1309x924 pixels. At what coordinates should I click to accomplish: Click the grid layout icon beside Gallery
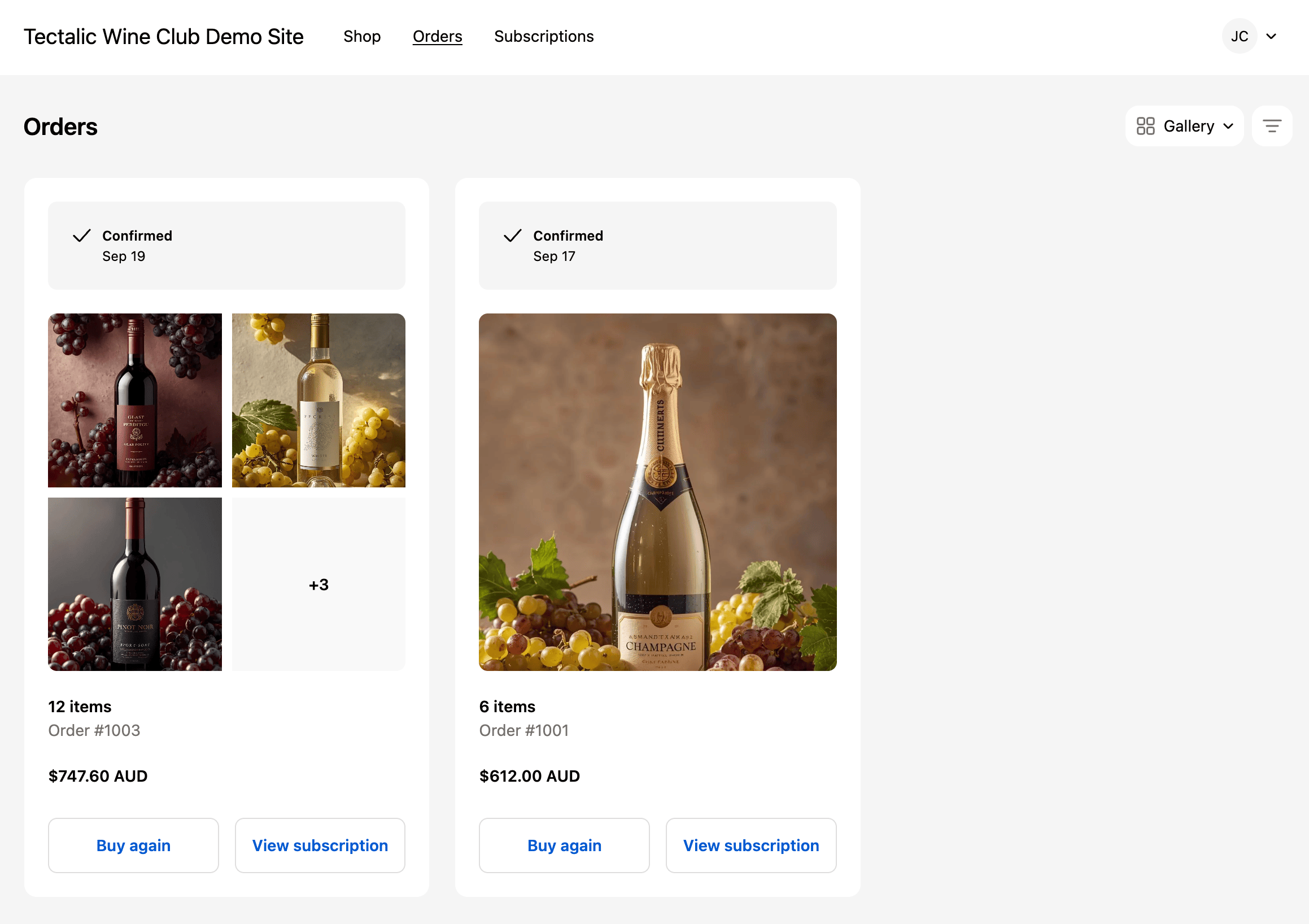[x=1146, y=125]
